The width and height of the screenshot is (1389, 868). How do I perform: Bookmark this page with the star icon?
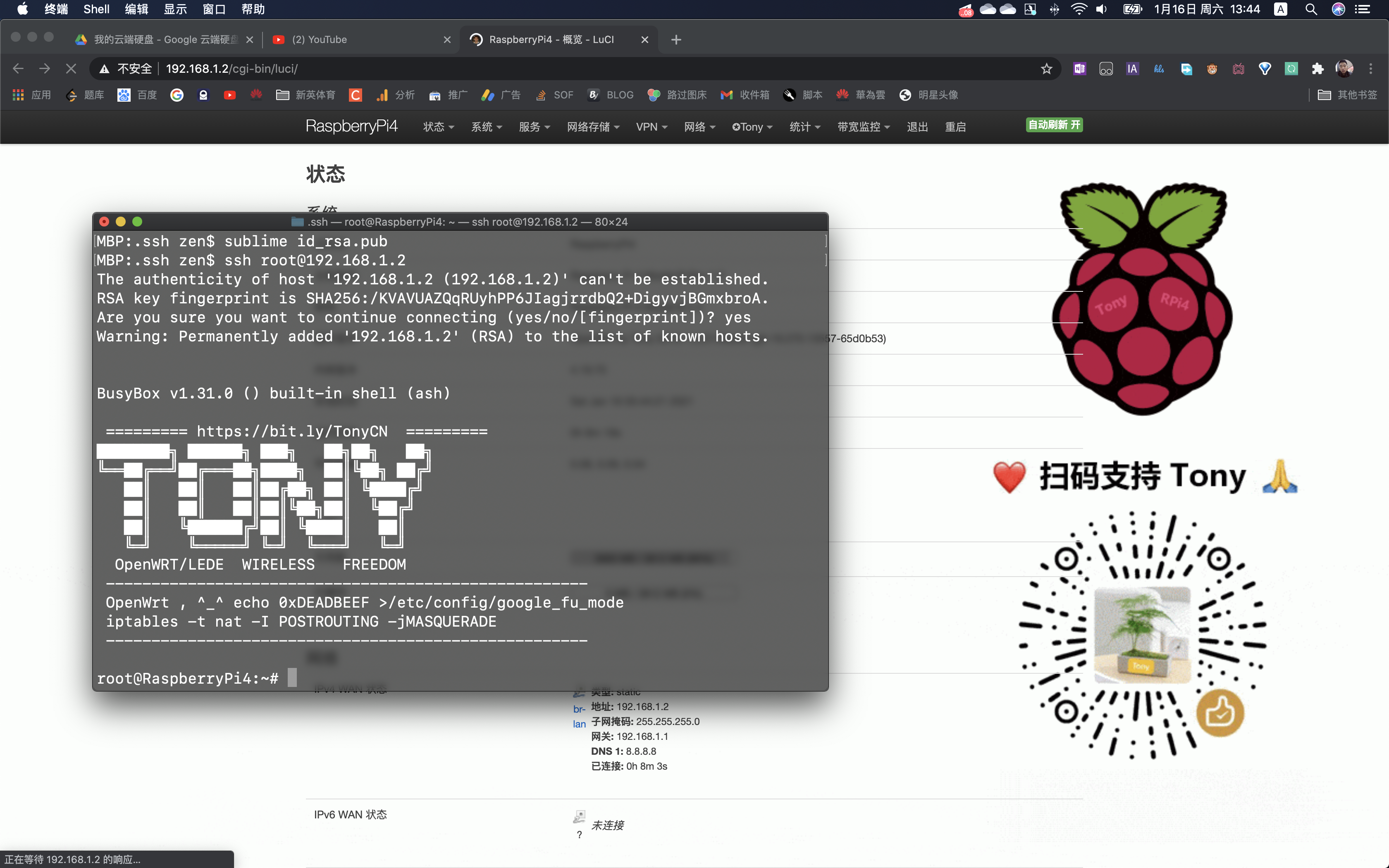coord(1046,69)
